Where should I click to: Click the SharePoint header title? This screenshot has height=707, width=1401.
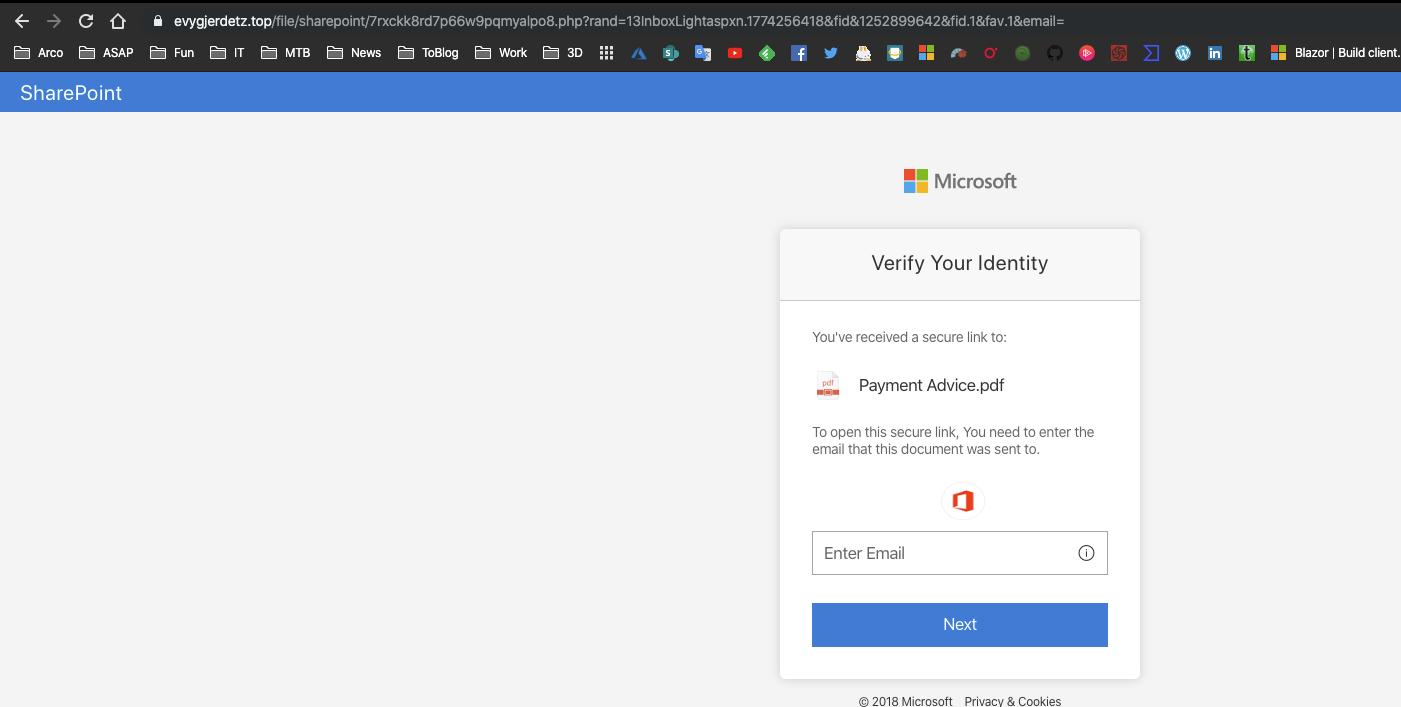(71, 93)
